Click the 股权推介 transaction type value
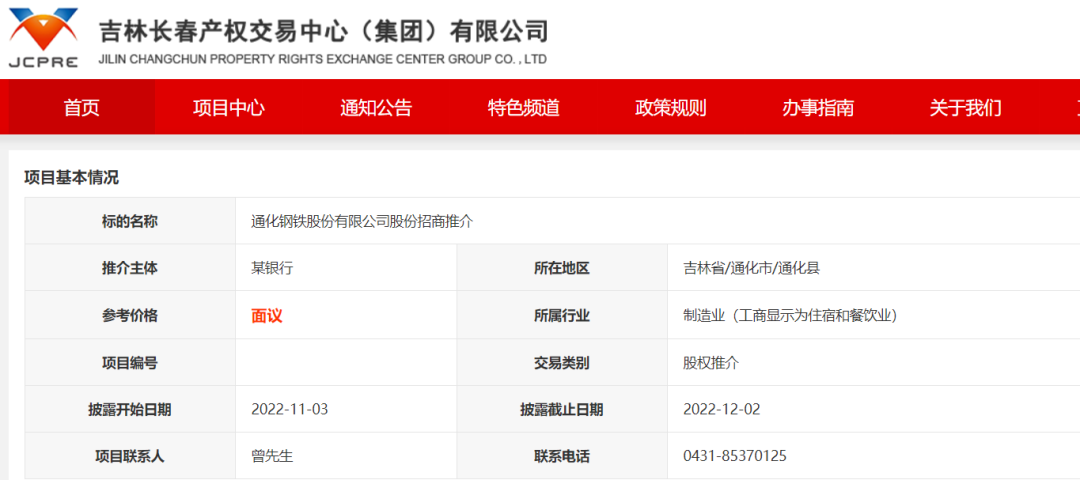Image resolution: width=1080 pixels, height=480 pixels. pyautogui.click(x=711, y=363)
